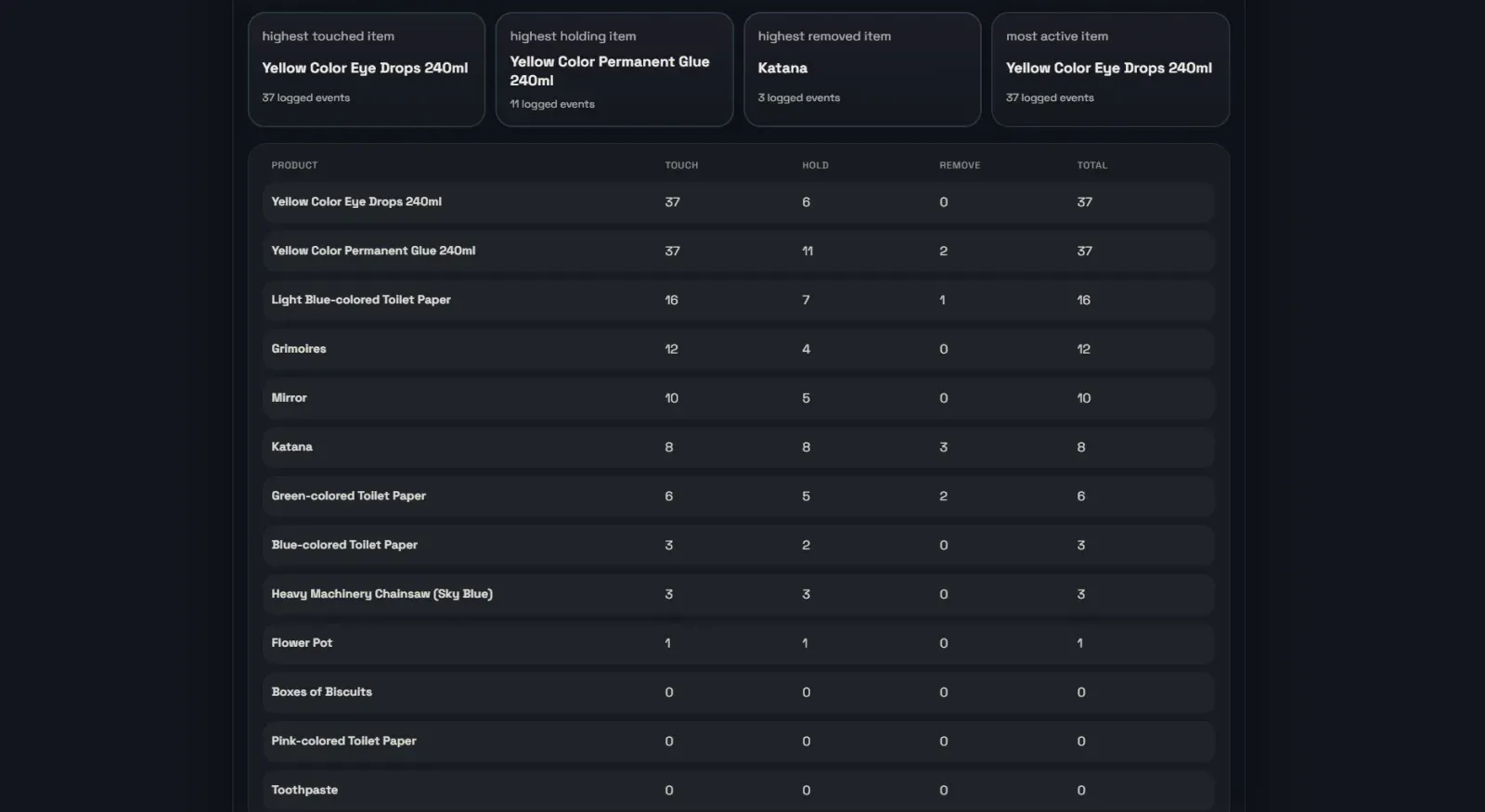Click the Pink-colored Toilet Paper product name
The height and width of the screenshot is (812, 1485).
click(343, 741)
